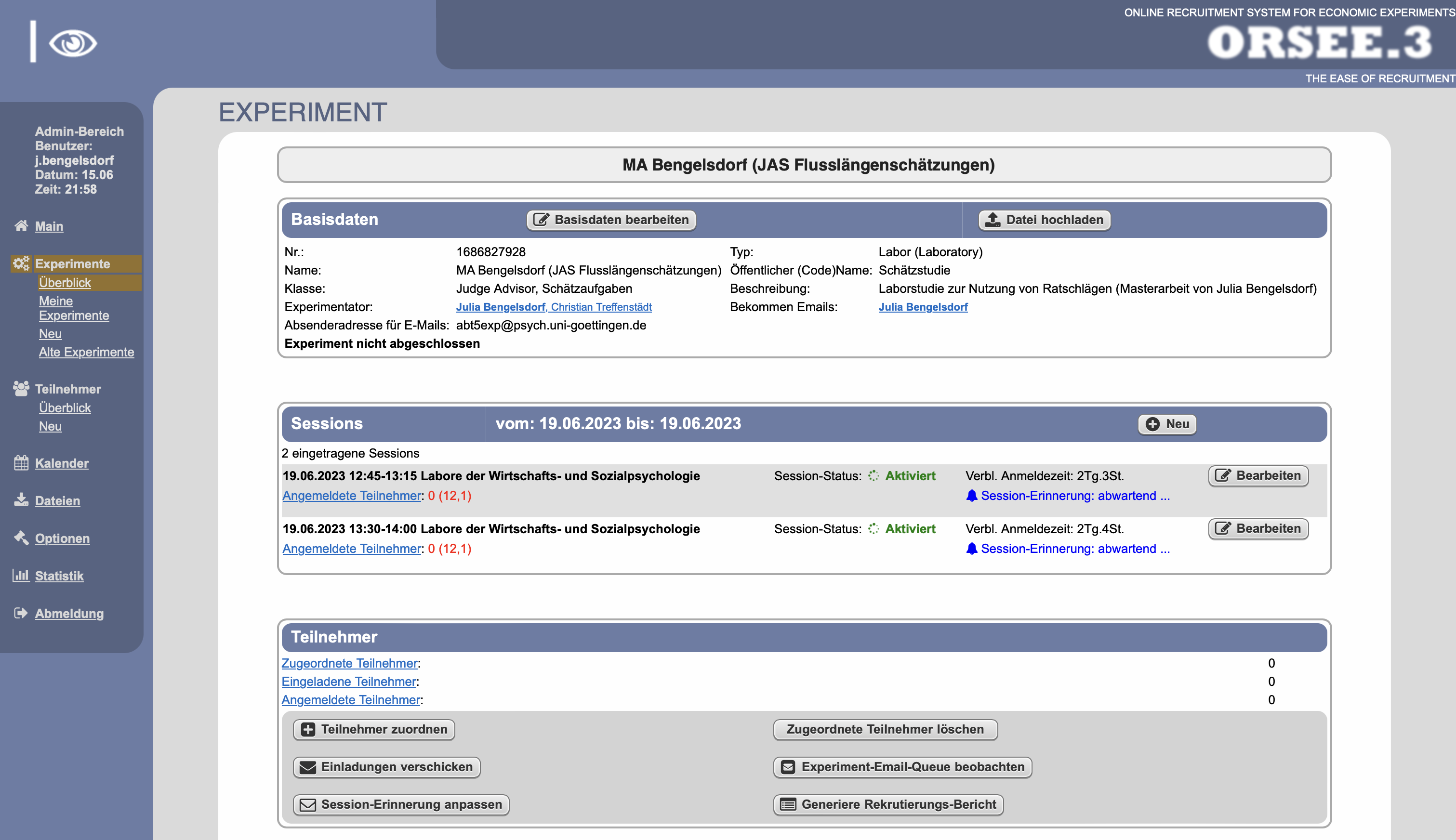Open Alte Experimente menu entry

86,352
